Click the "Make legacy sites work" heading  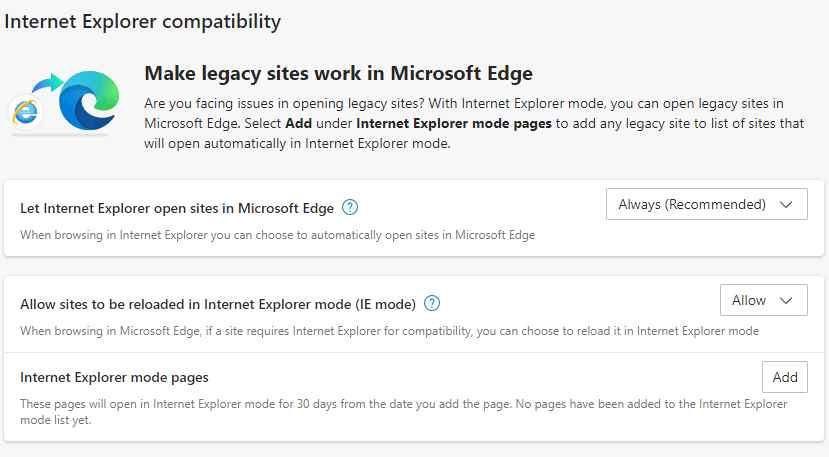pyautogui.click(x=338, y=73)
